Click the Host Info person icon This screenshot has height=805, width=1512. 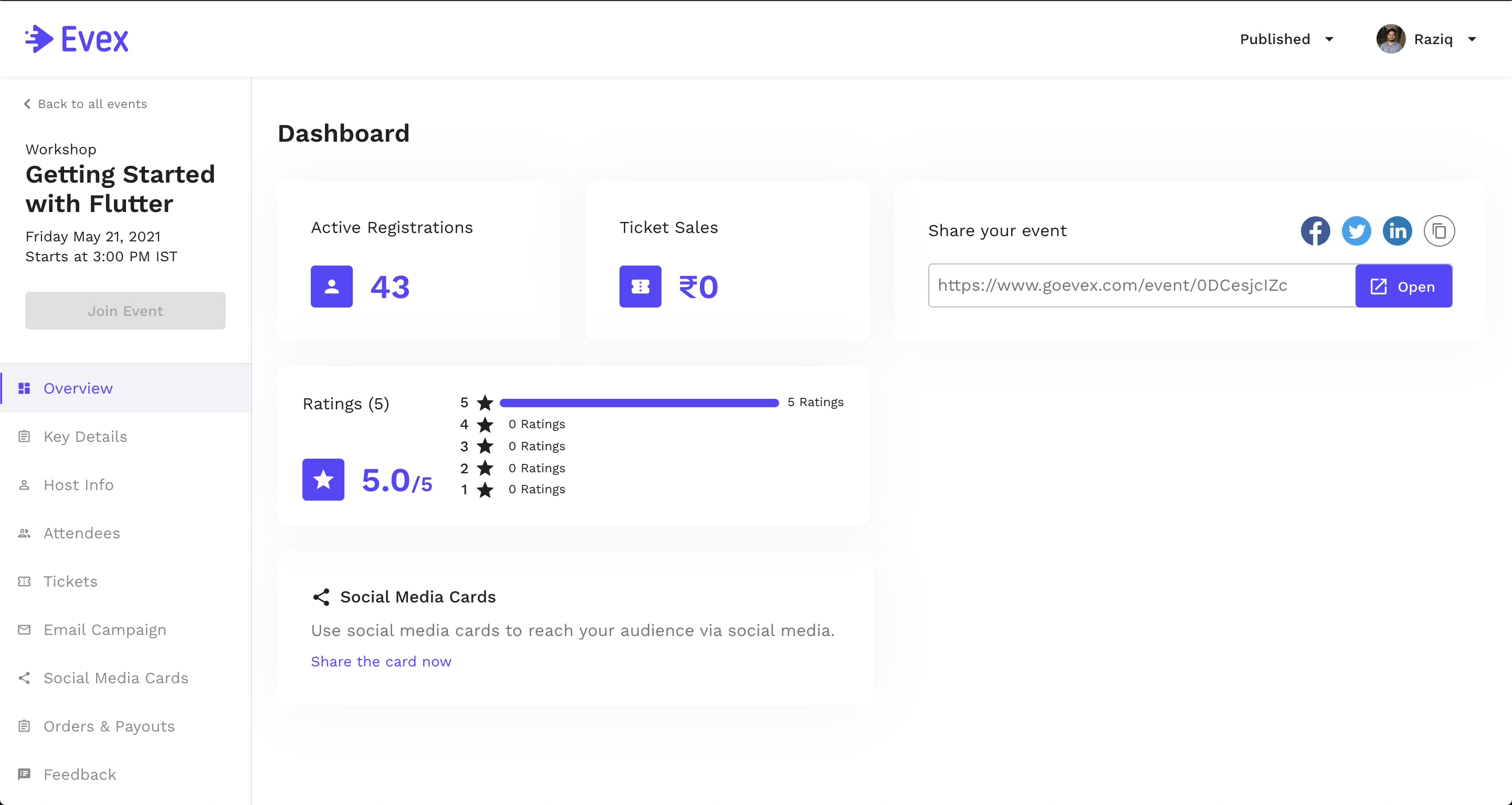pos(24,485)
